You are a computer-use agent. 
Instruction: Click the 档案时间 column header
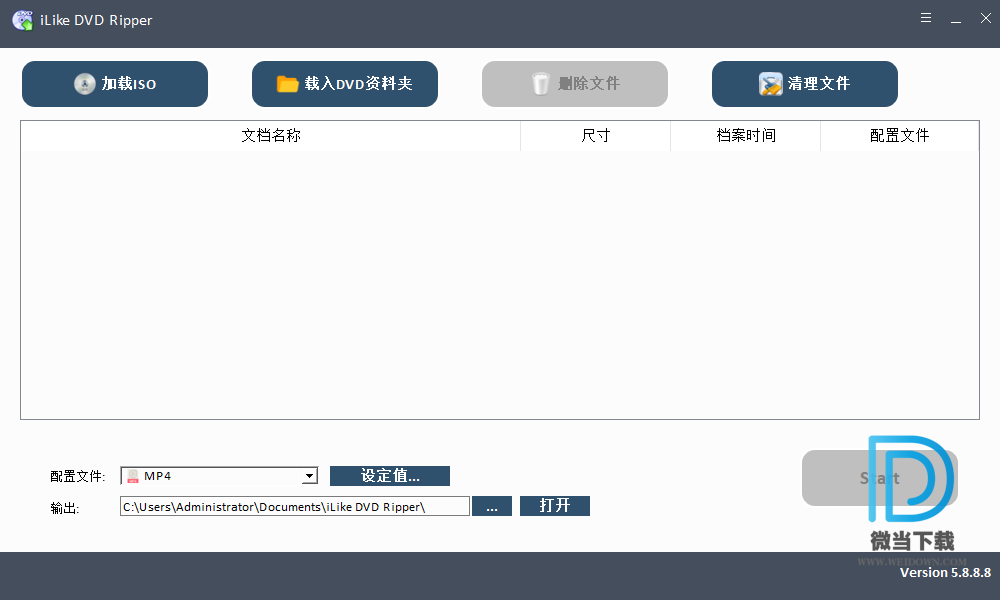(x=745, y=136)
